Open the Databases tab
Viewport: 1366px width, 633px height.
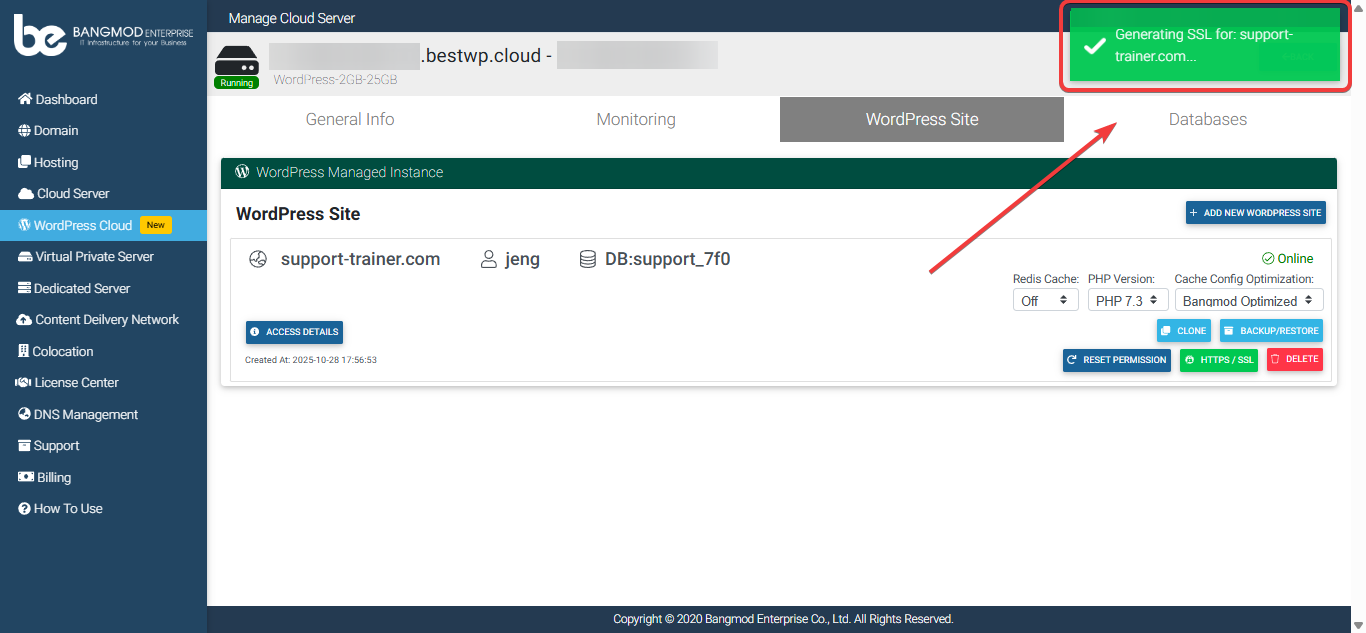pyautogui.click(x=1207, y=119)
